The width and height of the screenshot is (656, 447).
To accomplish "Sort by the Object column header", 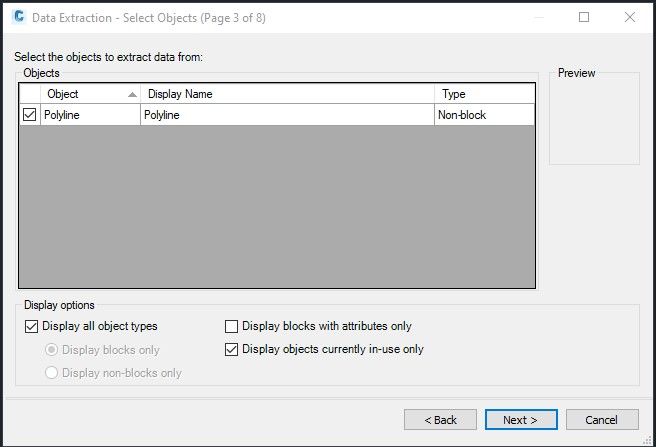I will (x=80, y=94).
